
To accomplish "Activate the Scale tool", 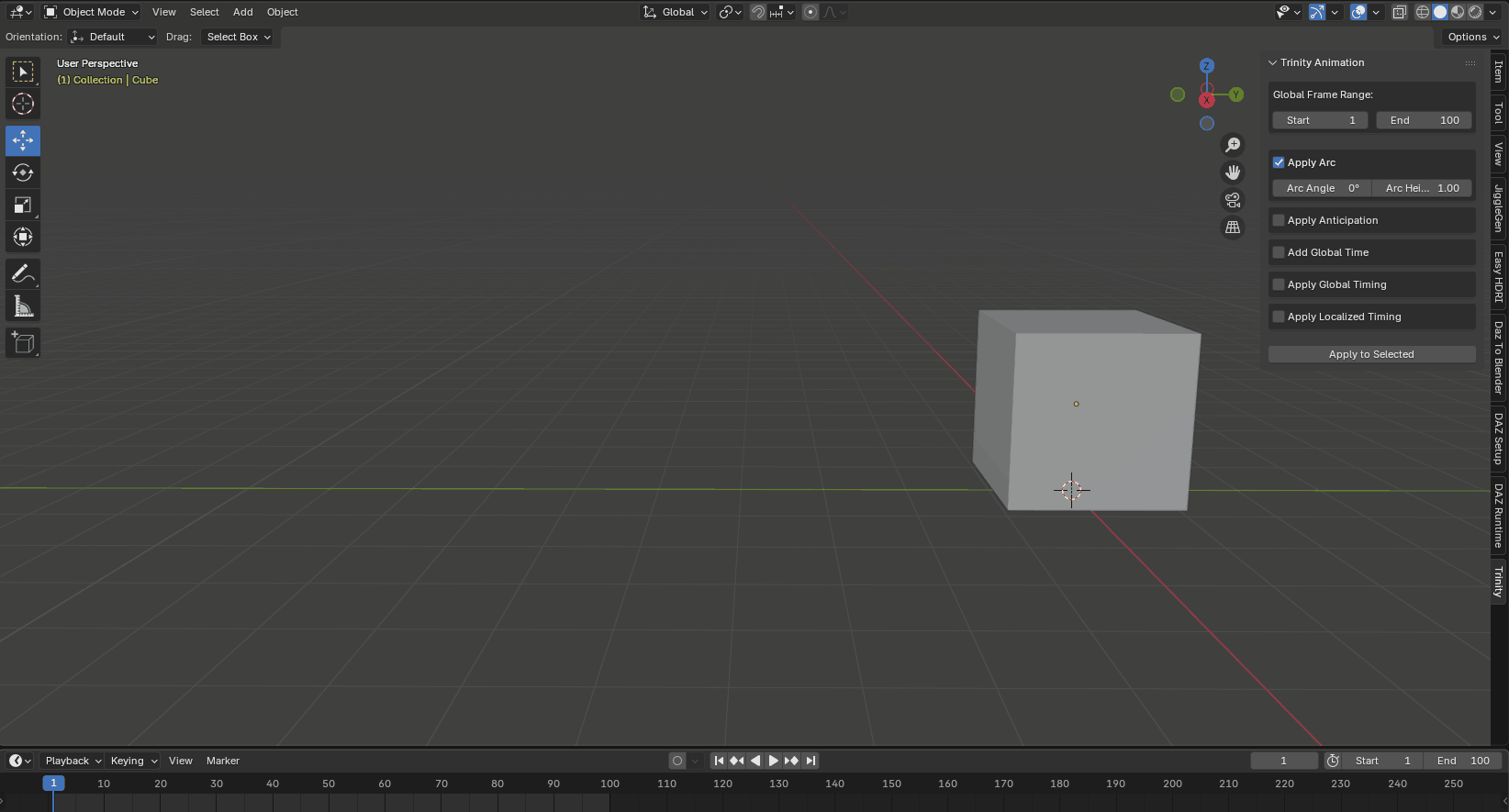I will tap(23, 205).
